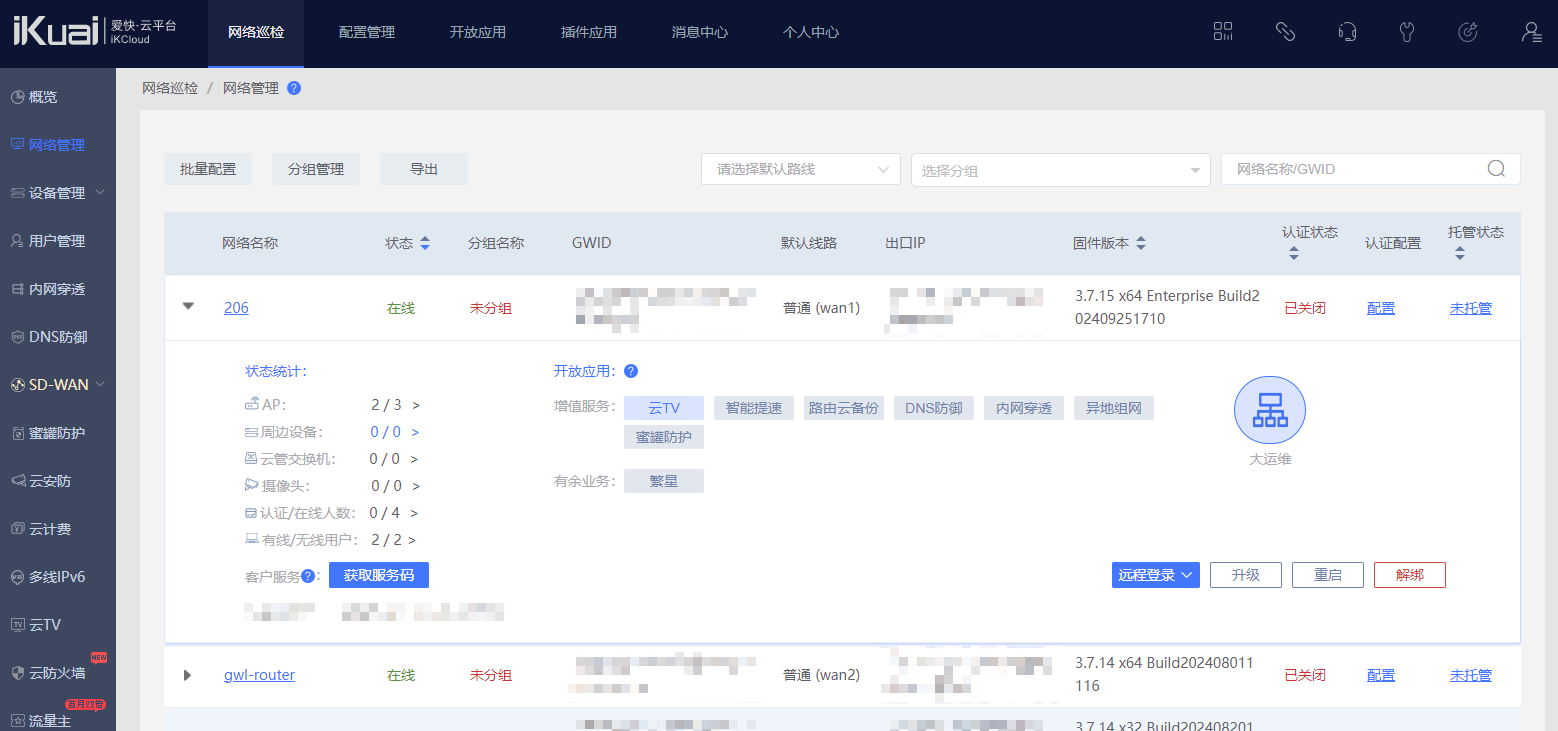1558x731 pixels.
Task: Click search magnifier icon in search box
Action: tap(1496, 169)
